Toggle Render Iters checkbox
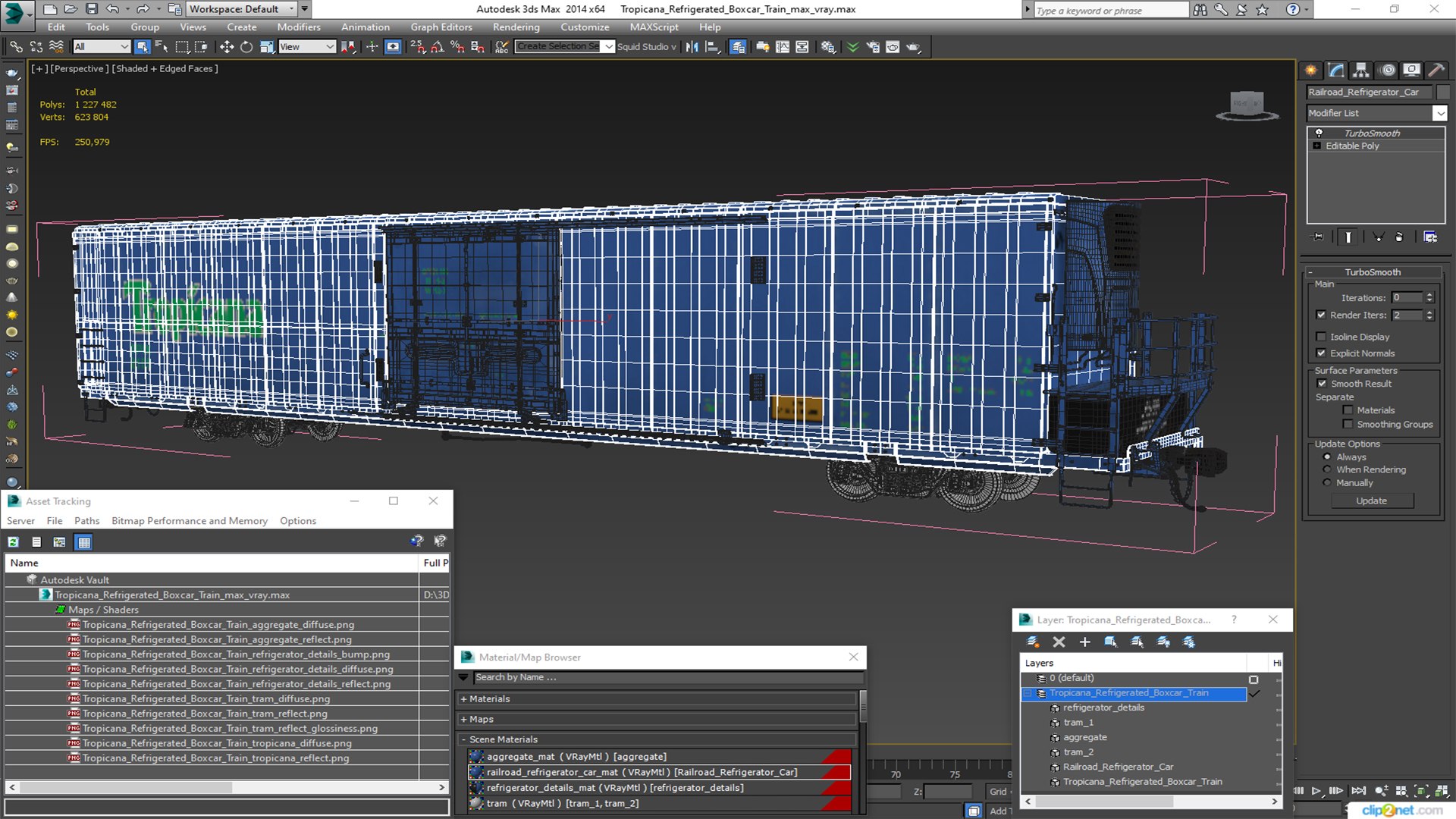This screenshot has width=1456, height=819. [x=1321, y=315]
